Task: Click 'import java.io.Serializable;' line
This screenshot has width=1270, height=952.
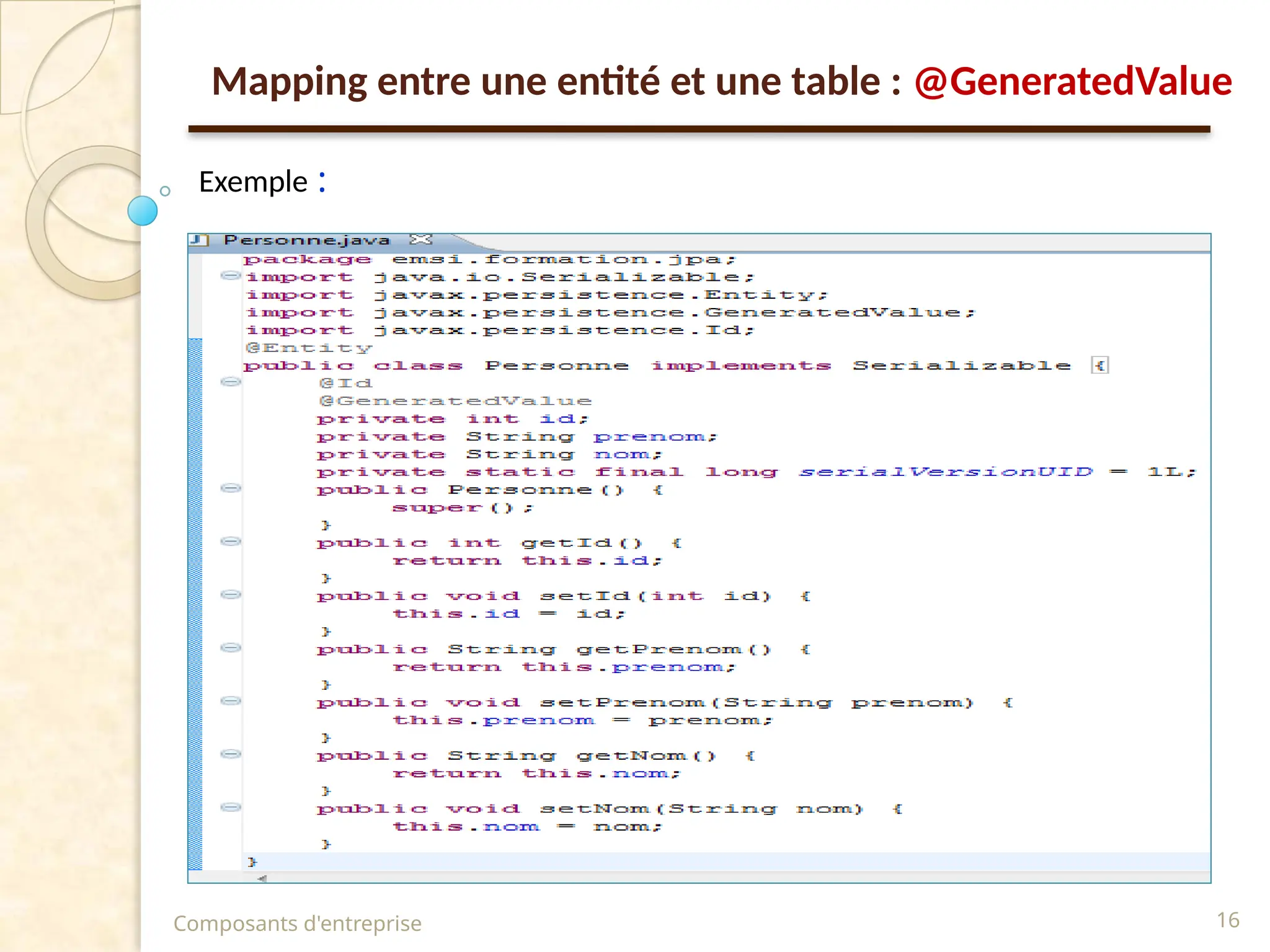Action: point(500,277)
